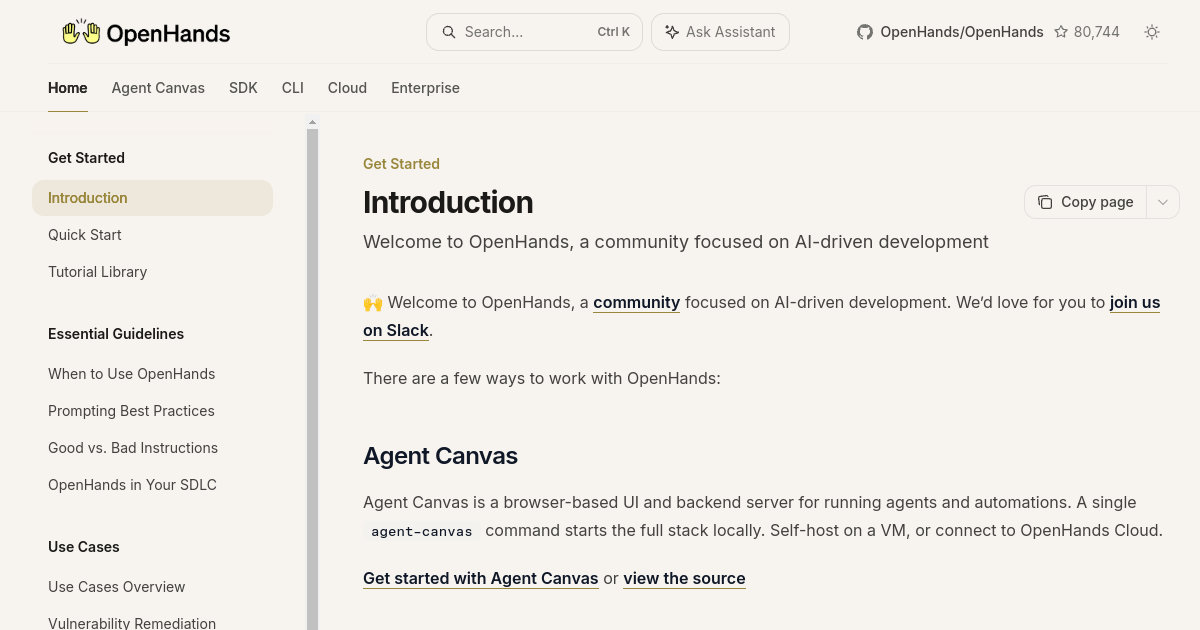Open Good vs. Bad Instructions page
The height and width of the screenshot is (630, 1200).
click(152, 448)
